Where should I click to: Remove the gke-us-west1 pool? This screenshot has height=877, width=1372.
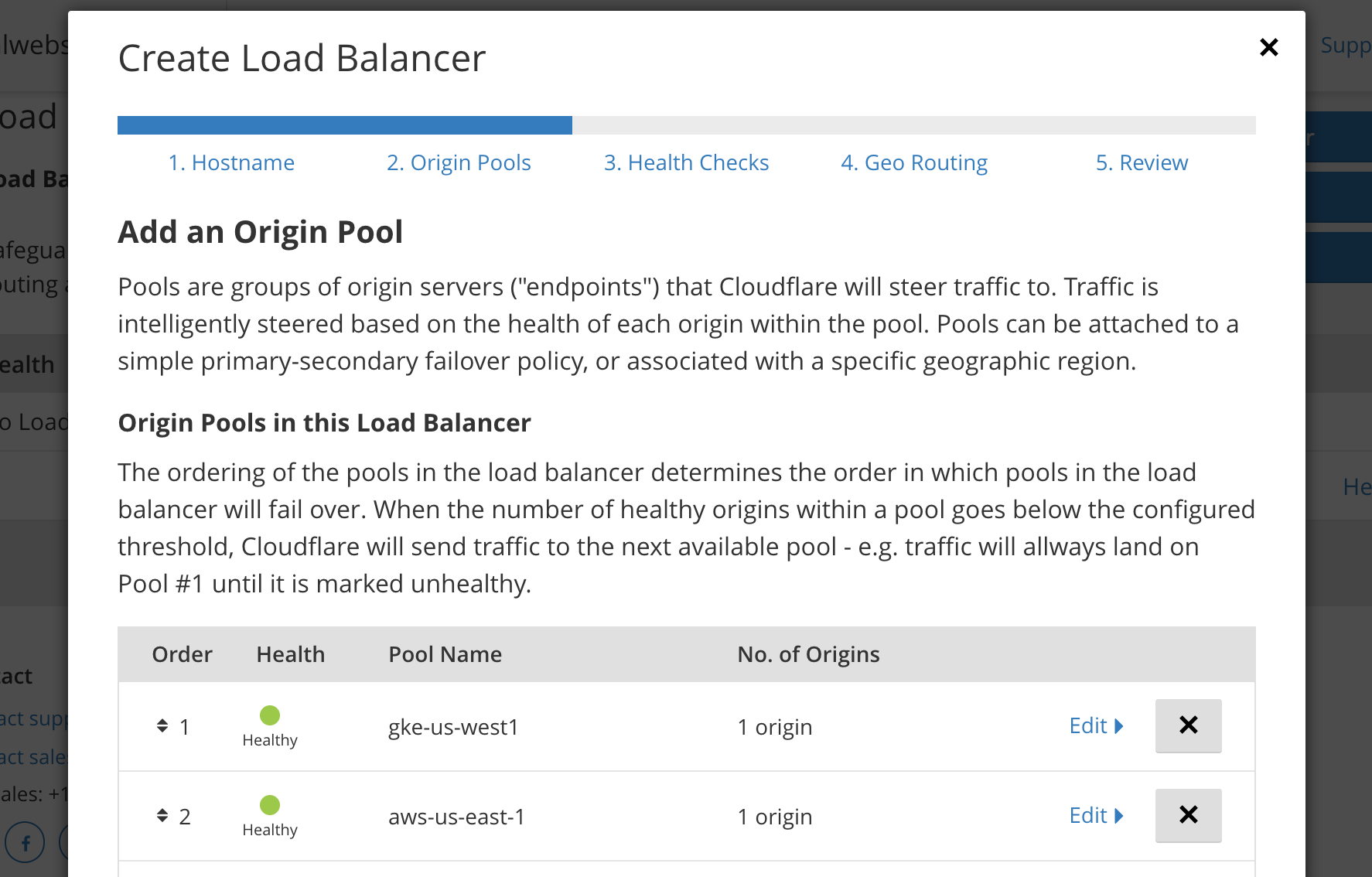tap(1188, 725)
